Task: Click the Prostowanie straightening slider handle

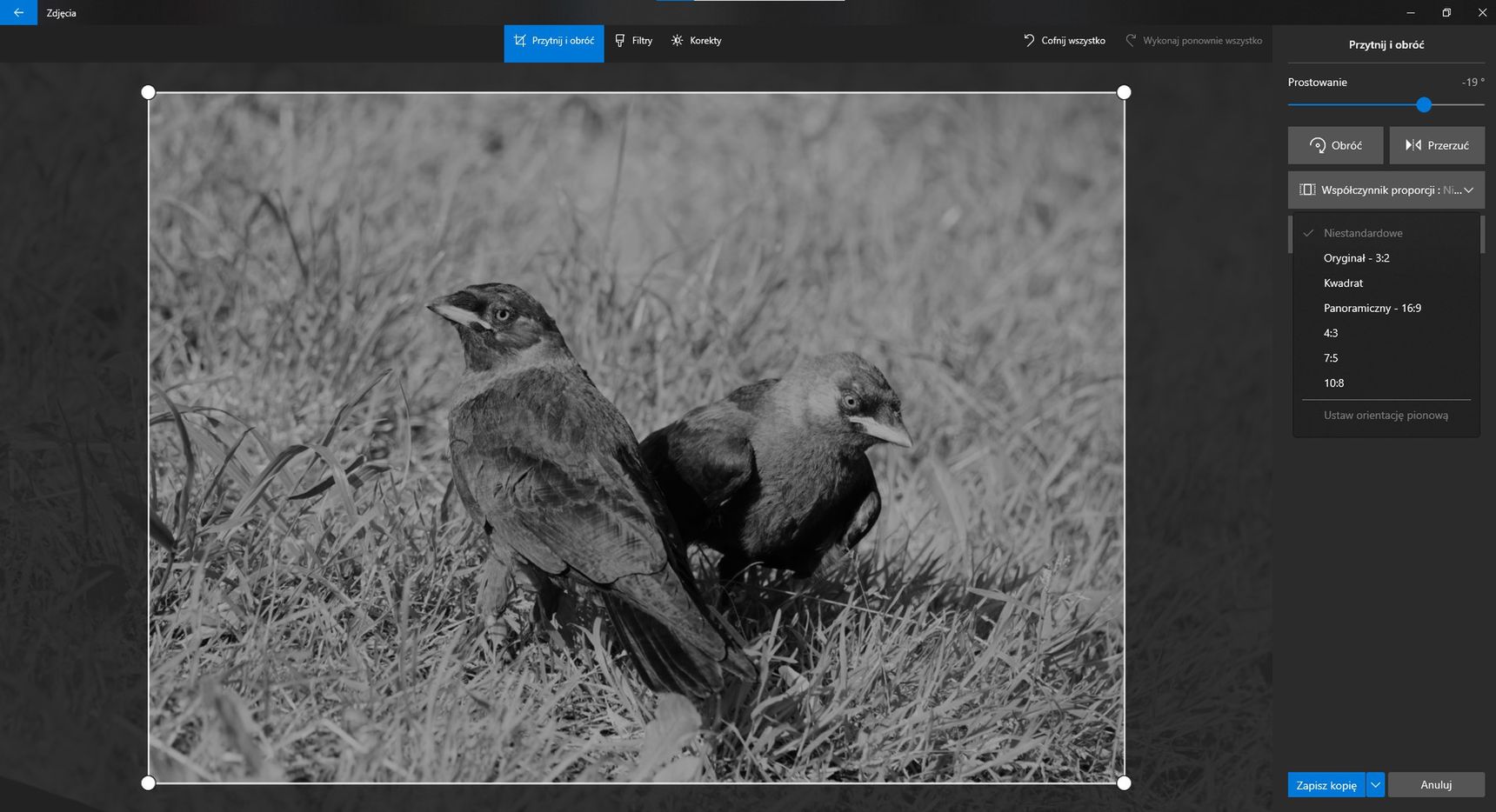Action: pos(1424,104)
